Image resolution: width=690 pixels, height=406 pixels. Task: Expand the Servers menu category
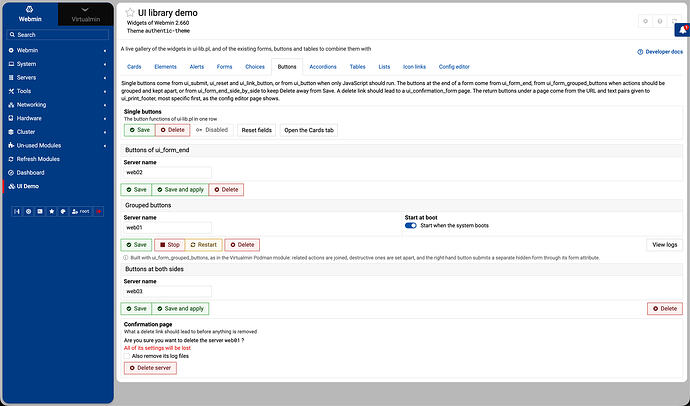pos(58,77)
